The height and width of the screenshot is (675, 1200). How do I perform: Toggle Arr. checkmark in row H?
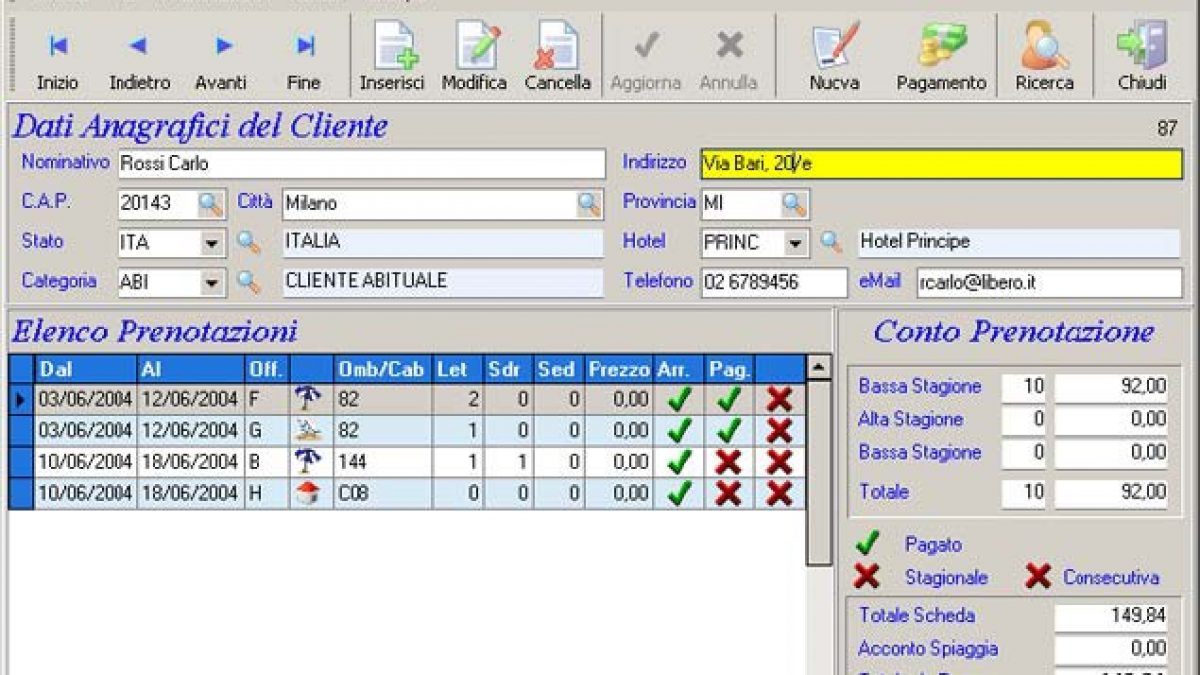coord(680,493)
